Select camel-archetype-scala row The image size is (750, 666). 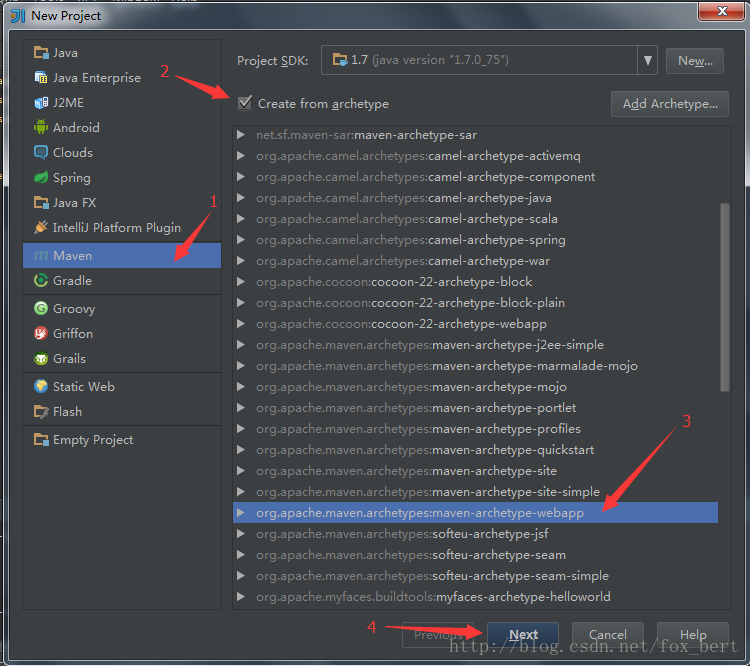475,219
